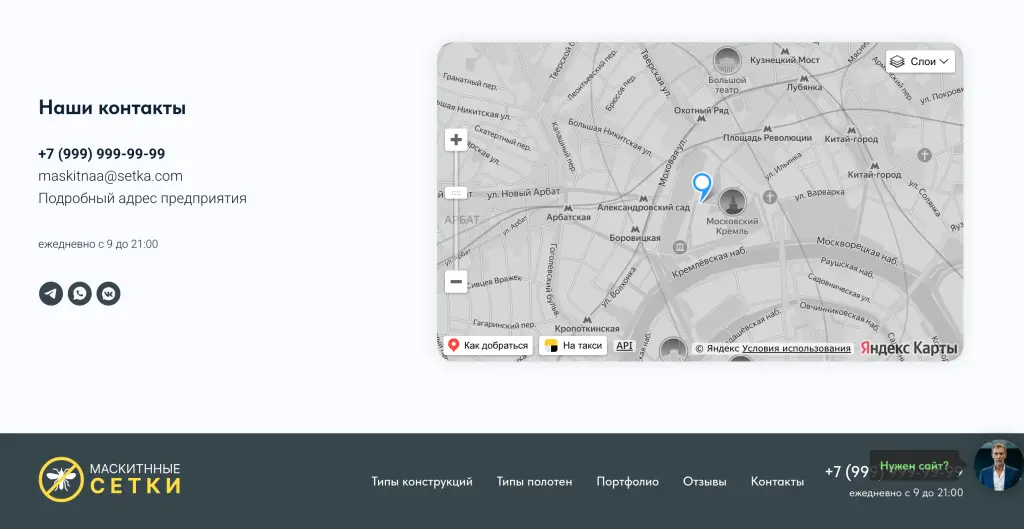
Task: Open the API link on the map
Action: coord(624,345)
